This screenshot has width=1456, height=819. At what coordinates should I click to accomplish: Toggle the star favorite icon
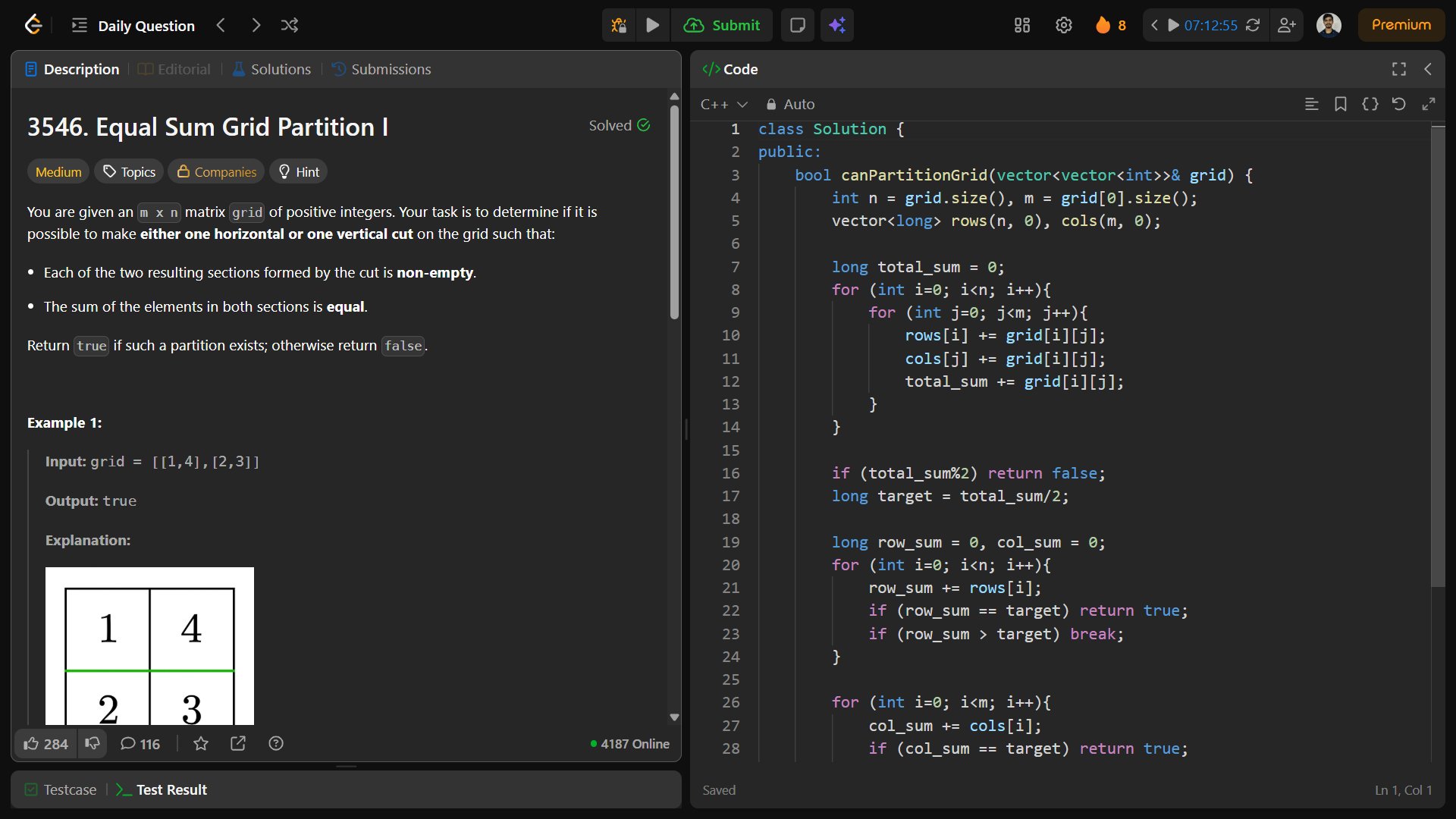200,744
